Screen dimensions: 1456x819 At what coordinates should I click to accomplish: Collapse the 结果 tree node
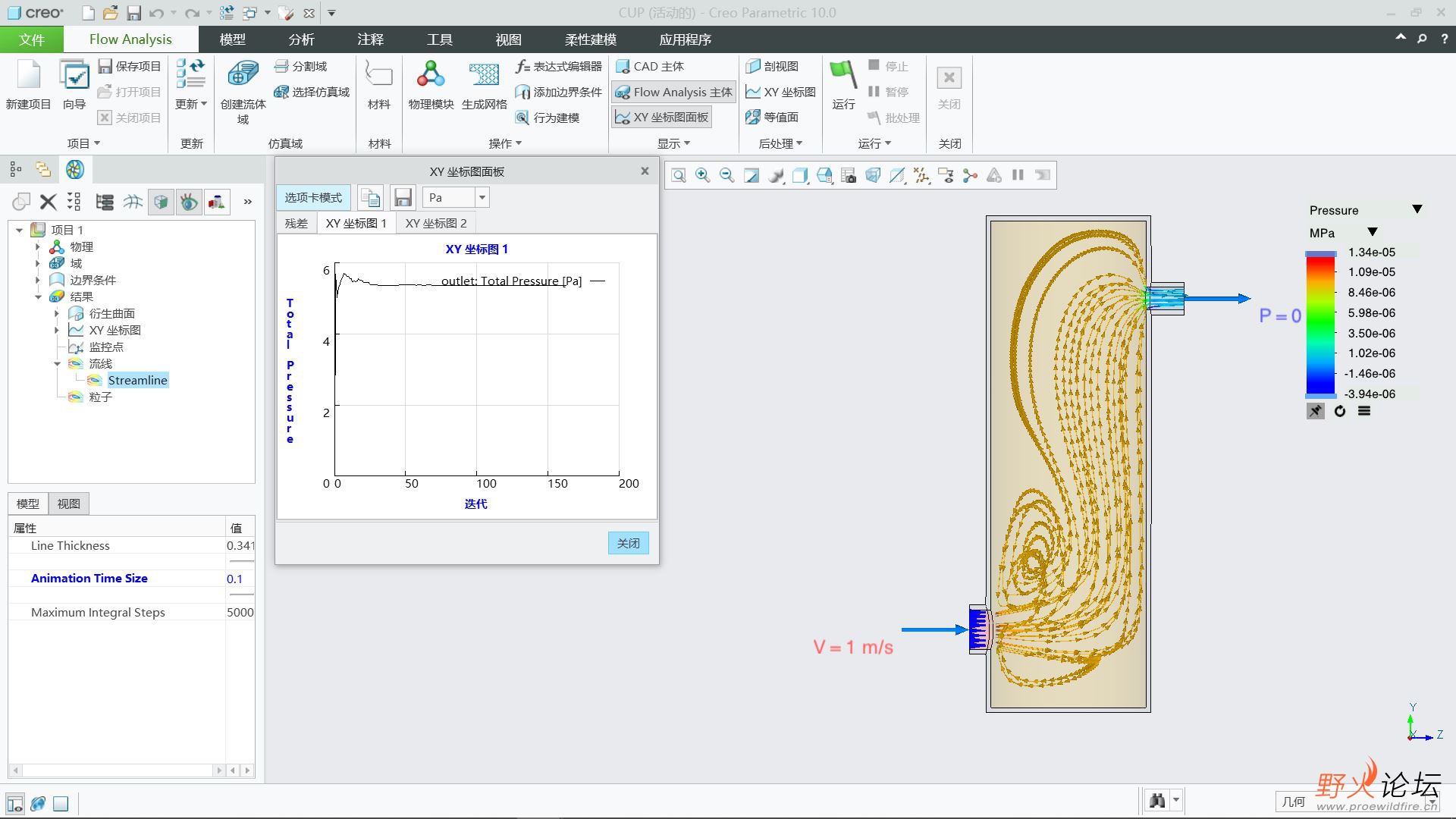click(x=38, y=297)
